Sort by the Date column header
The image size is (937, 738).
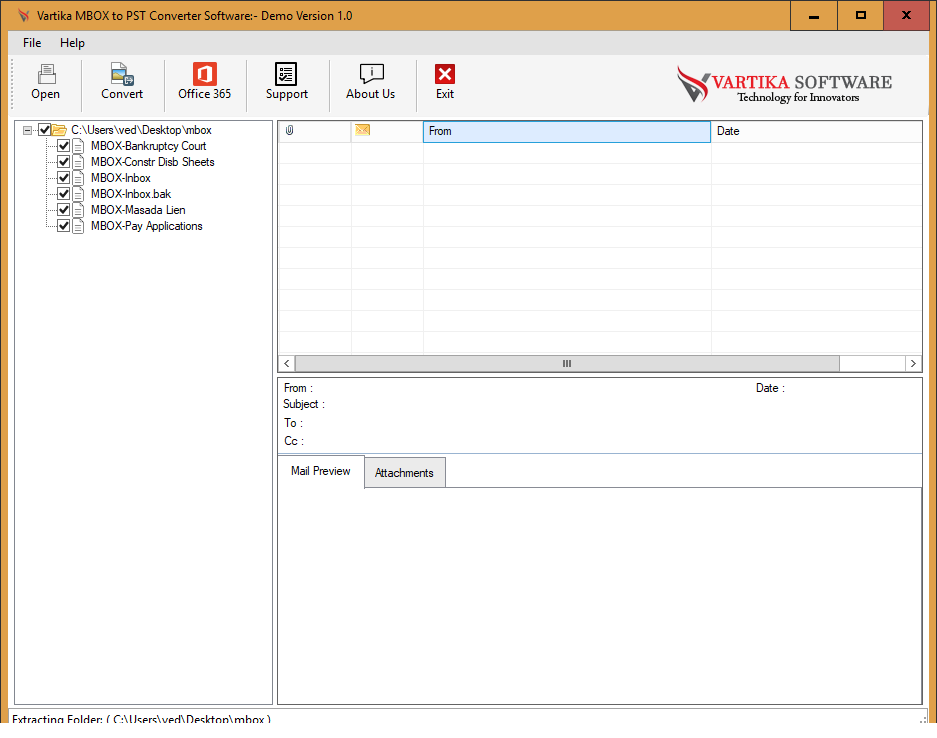coord(816,131)
